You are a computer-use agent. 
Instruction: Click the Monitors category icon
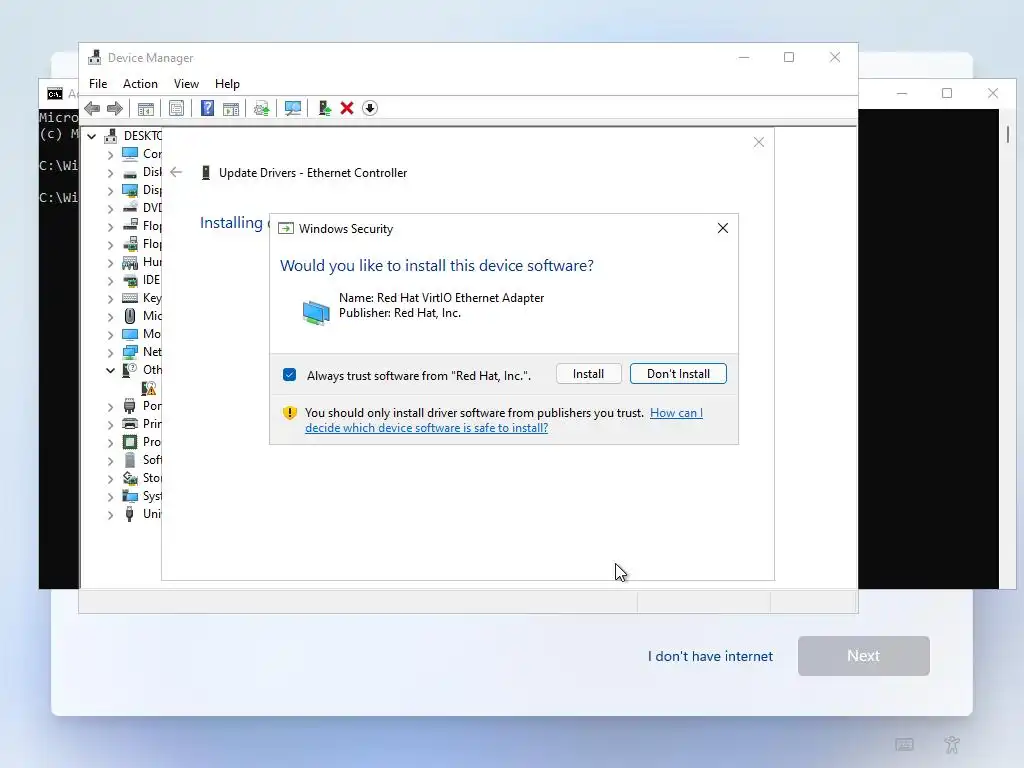tap(130, 334)
